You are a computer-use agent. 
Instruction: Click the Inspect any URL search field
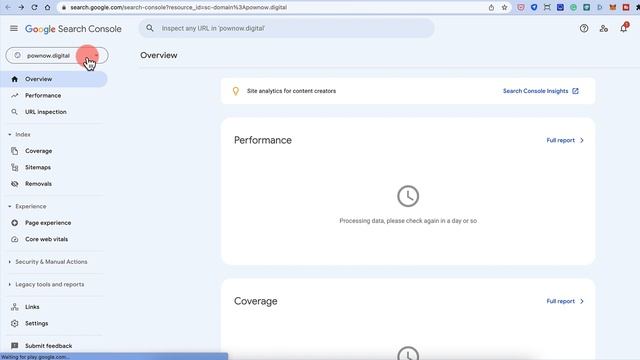tap(287, 28)
